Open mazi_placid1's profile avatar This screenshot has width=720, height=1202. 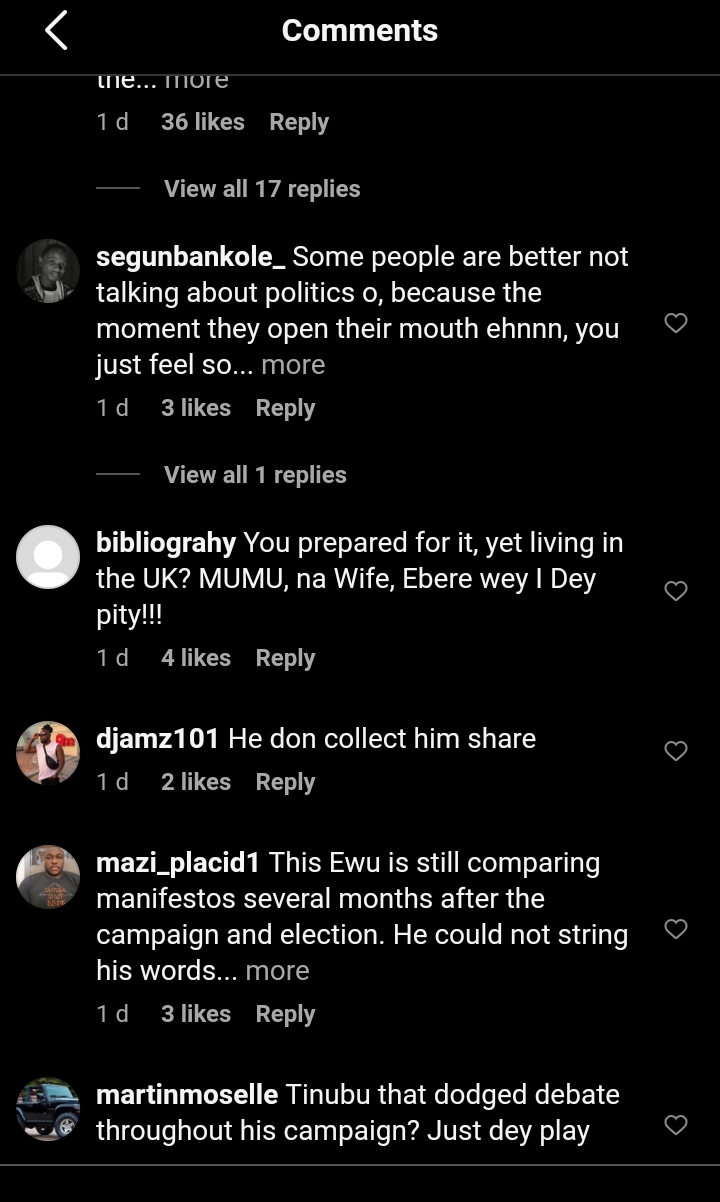pyautogui.click(x=48, y=877)
